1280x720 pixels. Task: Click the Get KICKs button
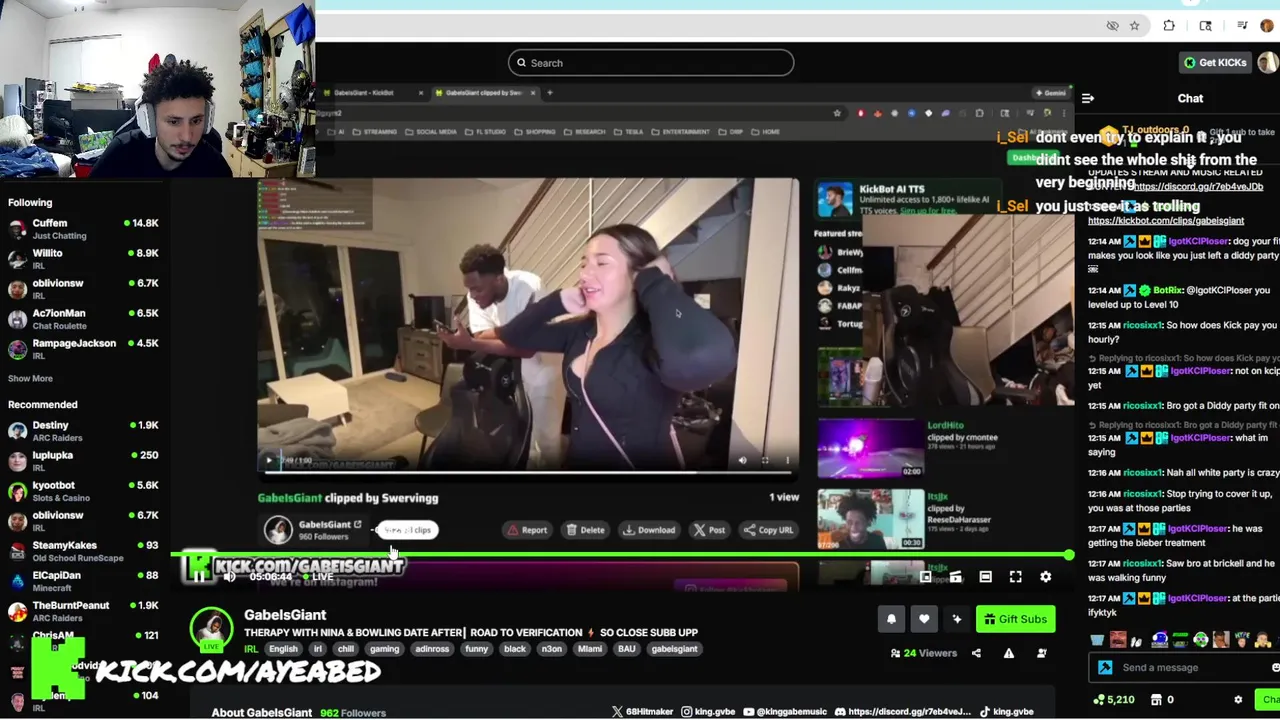click(x=1215, y=62)
